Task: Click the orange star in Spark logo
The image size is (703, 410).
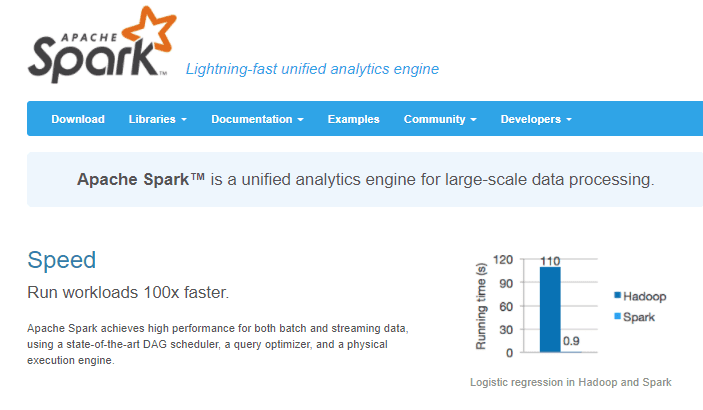Action: tap(150, 29)
